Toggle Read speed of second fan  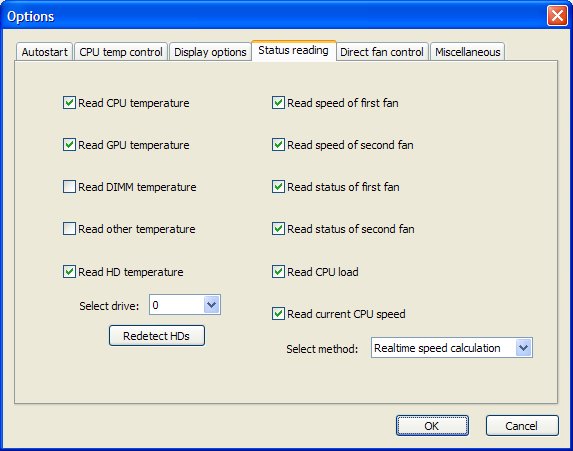click(x=278, y=145)
